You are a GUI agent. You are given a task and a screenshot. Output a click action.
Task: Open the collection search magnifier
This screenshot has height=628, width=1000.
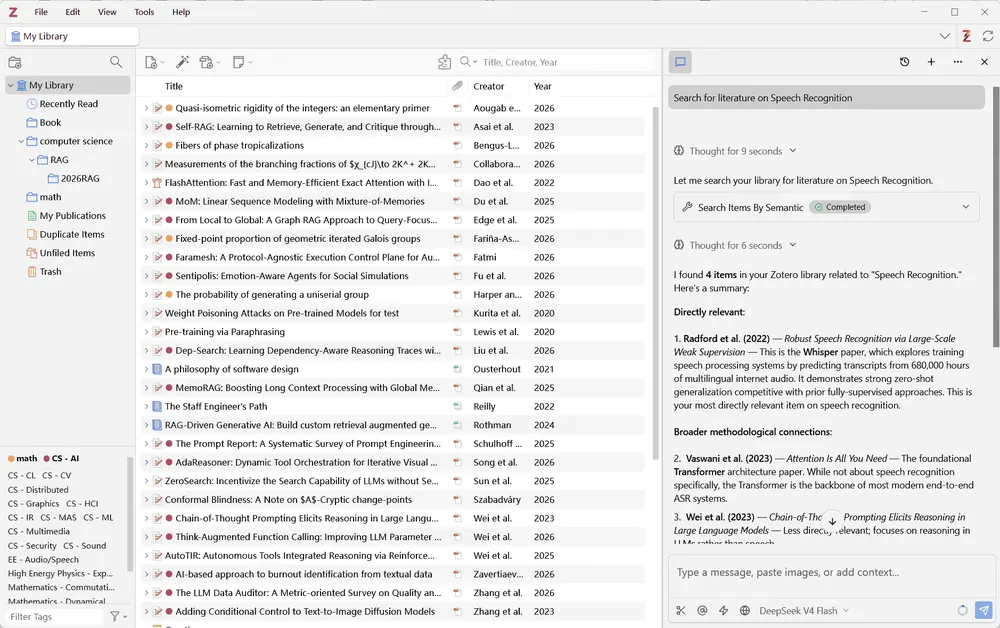click(115, 62)
